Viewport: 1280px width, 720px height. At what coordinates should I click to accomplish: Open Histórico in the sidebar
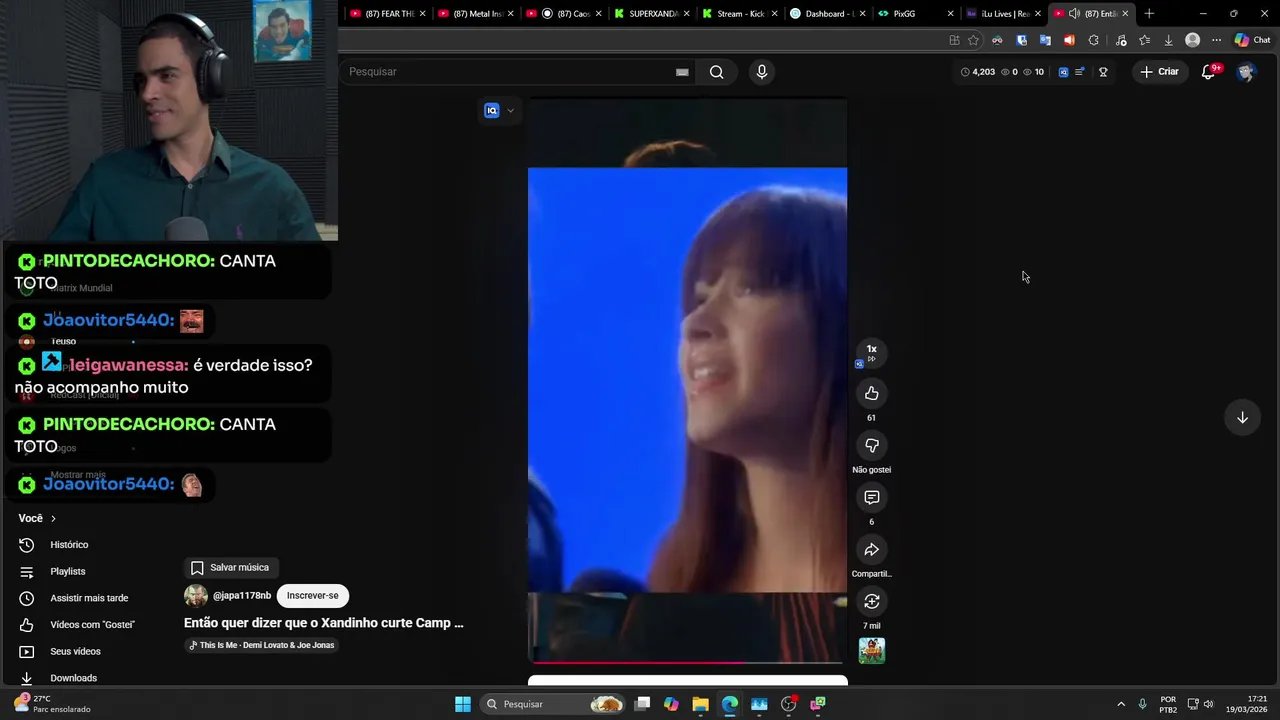(69, 545)
